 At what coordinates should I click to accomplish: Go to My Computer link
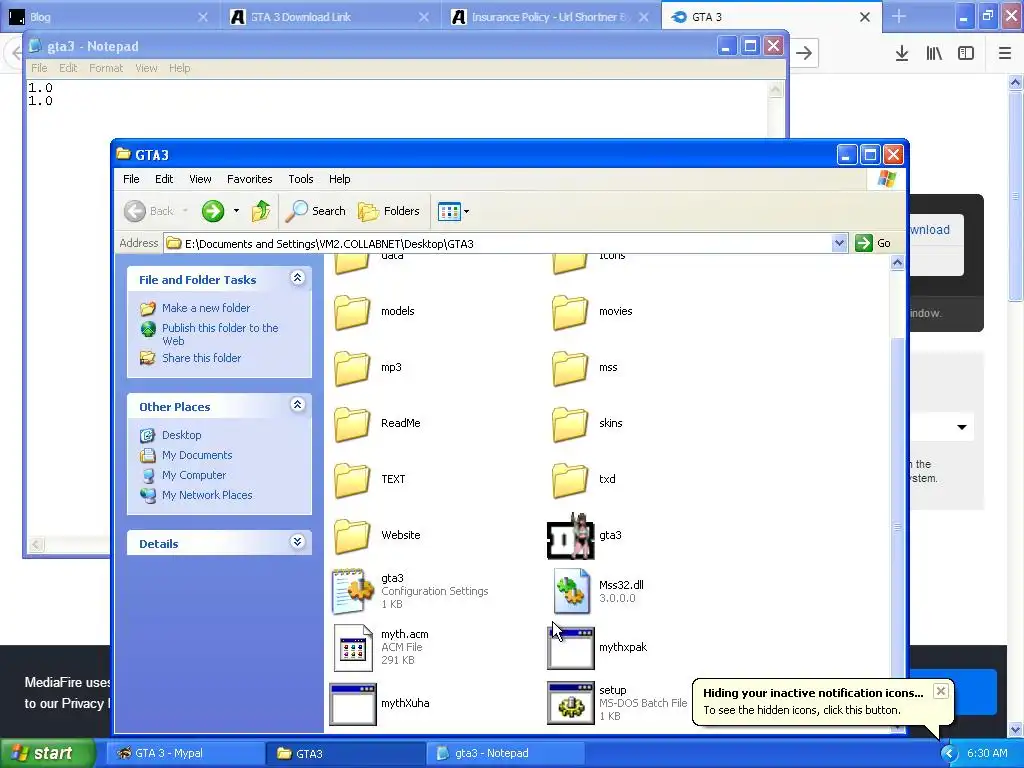pyautogui.click(x=194, y=475)
